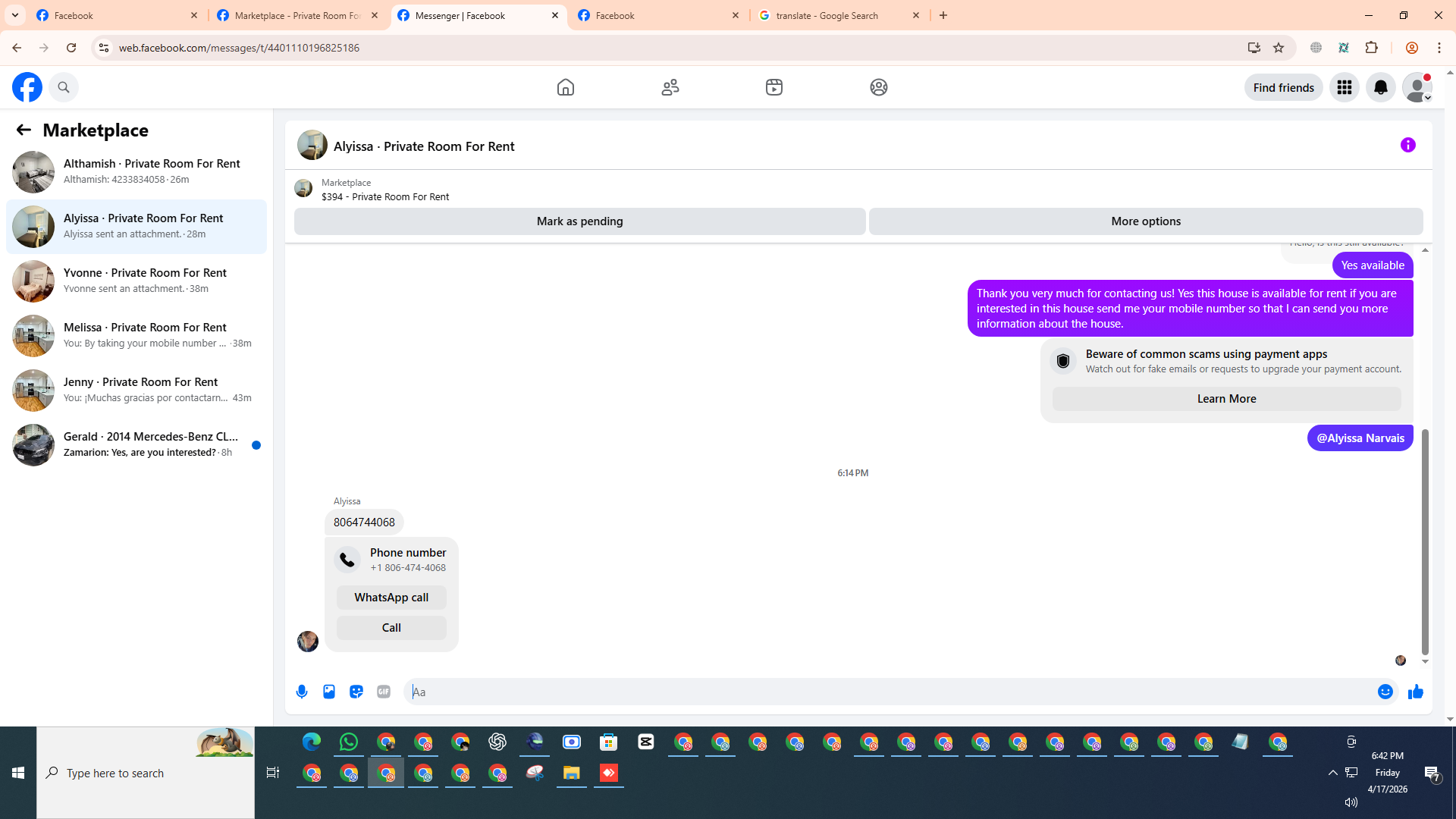
Task: Expand the account profile menu
Action: tap(1417, 87)
